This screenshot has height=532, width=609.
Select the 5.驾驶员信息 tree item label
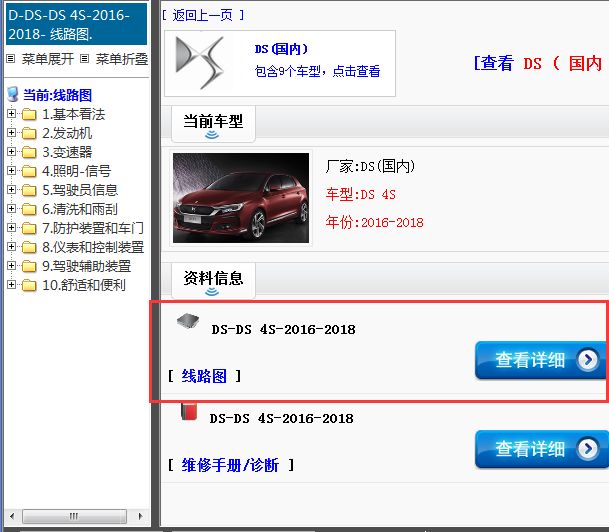(80, 190)
